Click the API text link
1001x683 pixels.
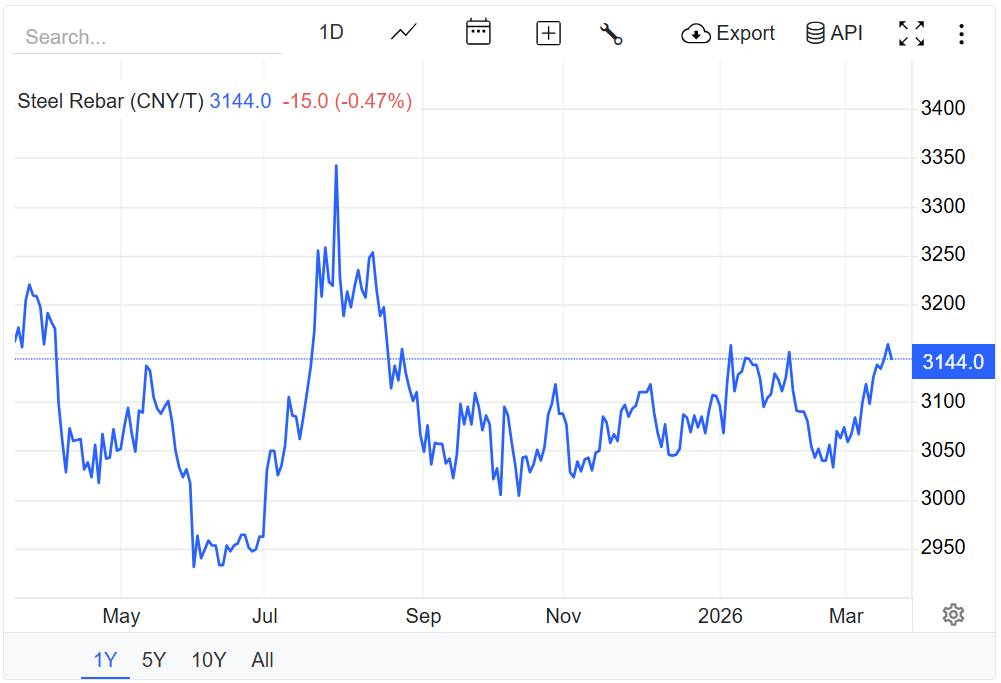(x=846, y=33)
